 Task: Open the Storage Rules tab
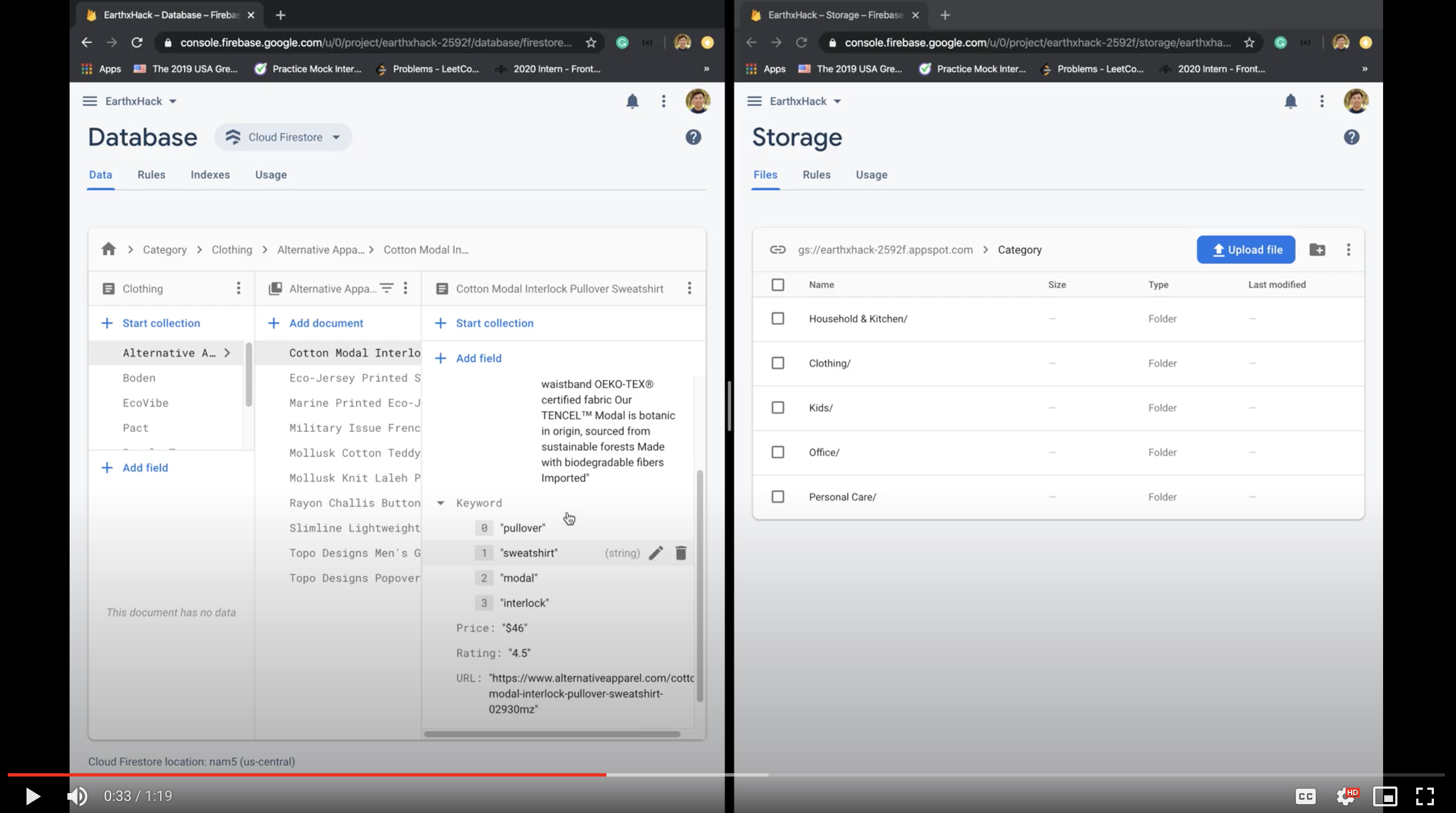(x=816, y=175)
